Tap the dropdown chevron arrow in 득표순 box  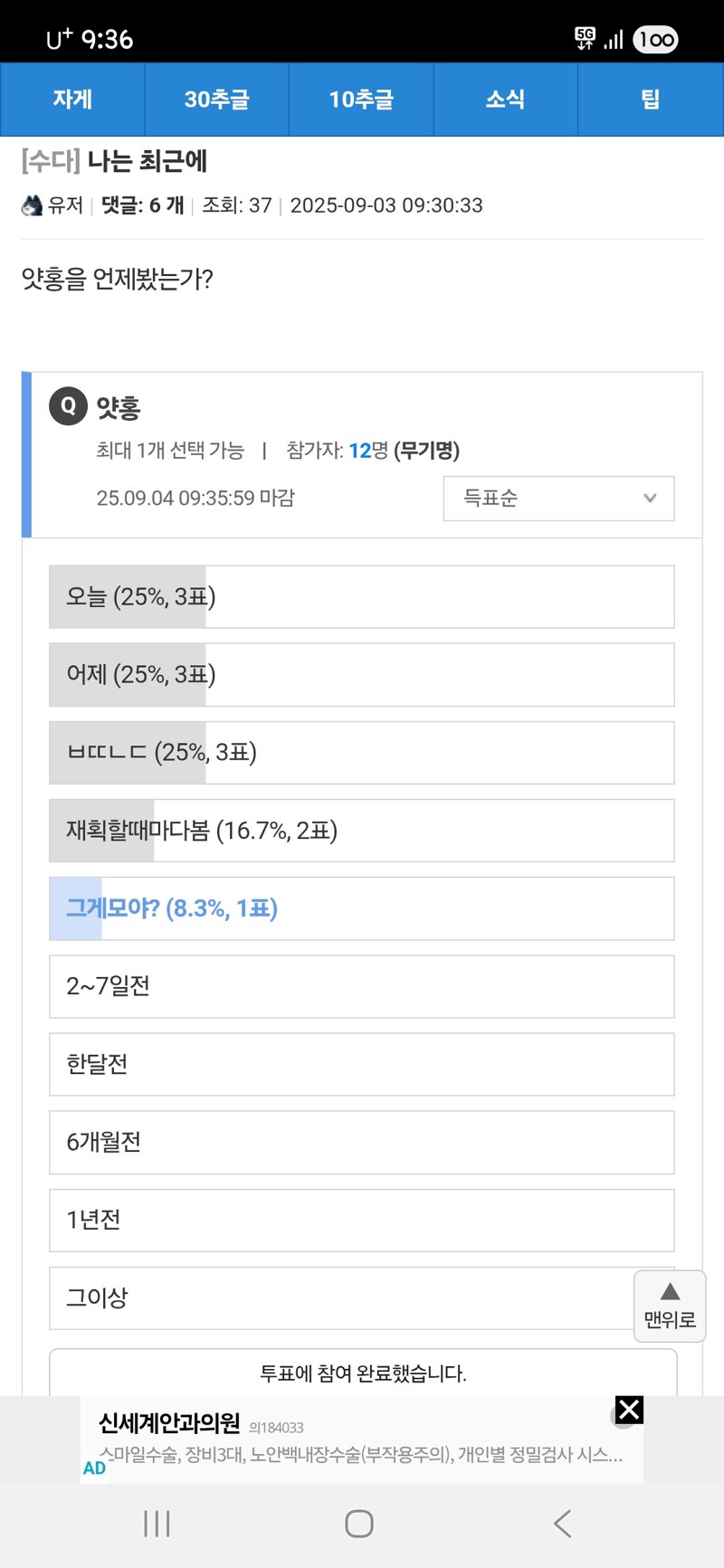[x=649, y=499]
